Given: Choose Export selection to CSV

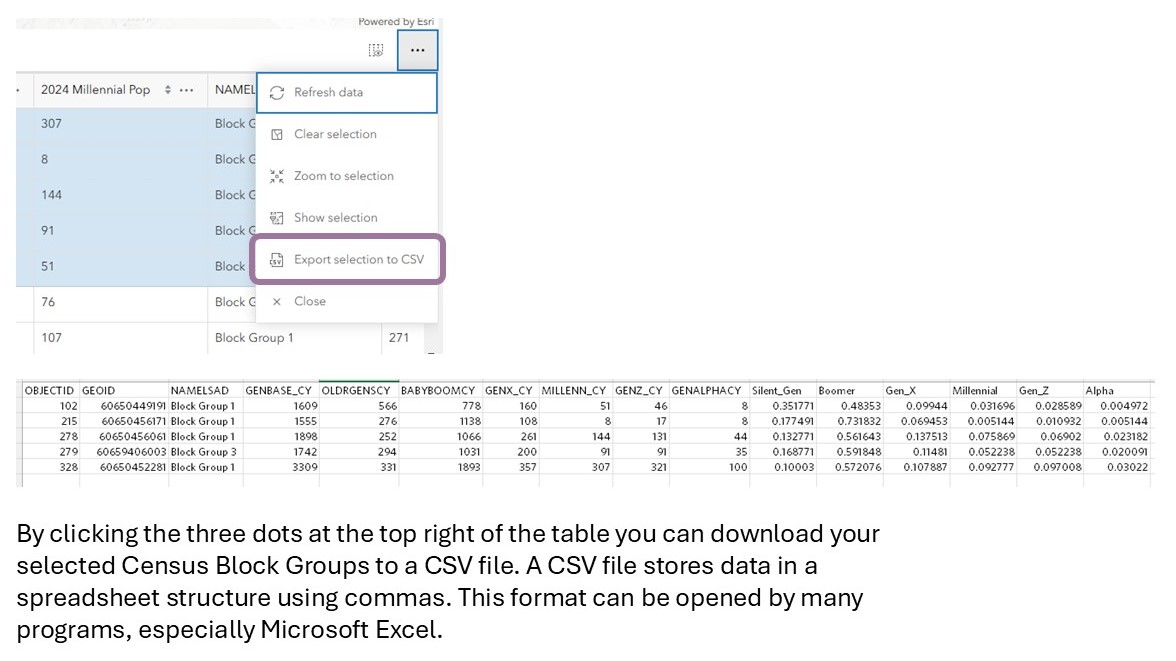Looking at the screenshot, I should click(x=358, y=260).
